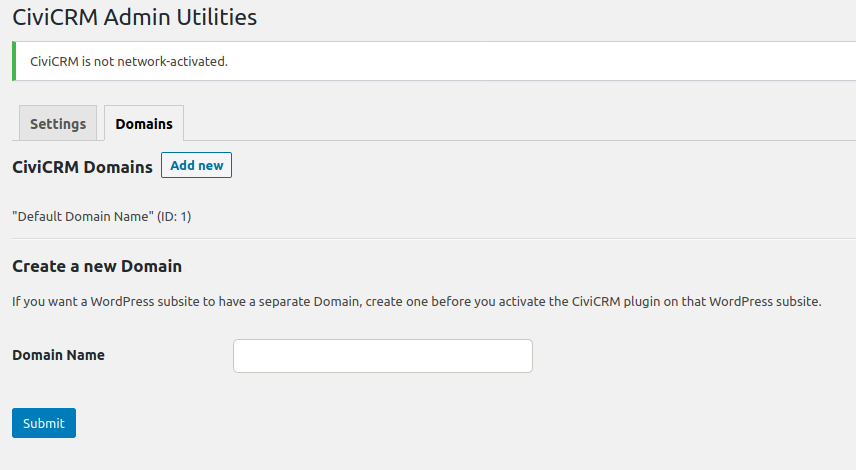The width and height of the screenshot is (856, 470).
Task: Focus the Domain Name text field
Action: (x=382, y=356)
